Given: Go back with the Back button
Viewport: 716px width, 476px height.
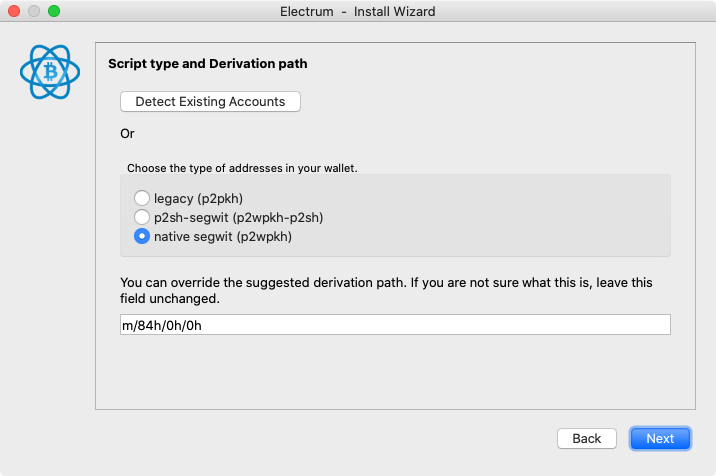Looking at the screenshot, I should tap(586, 439).
